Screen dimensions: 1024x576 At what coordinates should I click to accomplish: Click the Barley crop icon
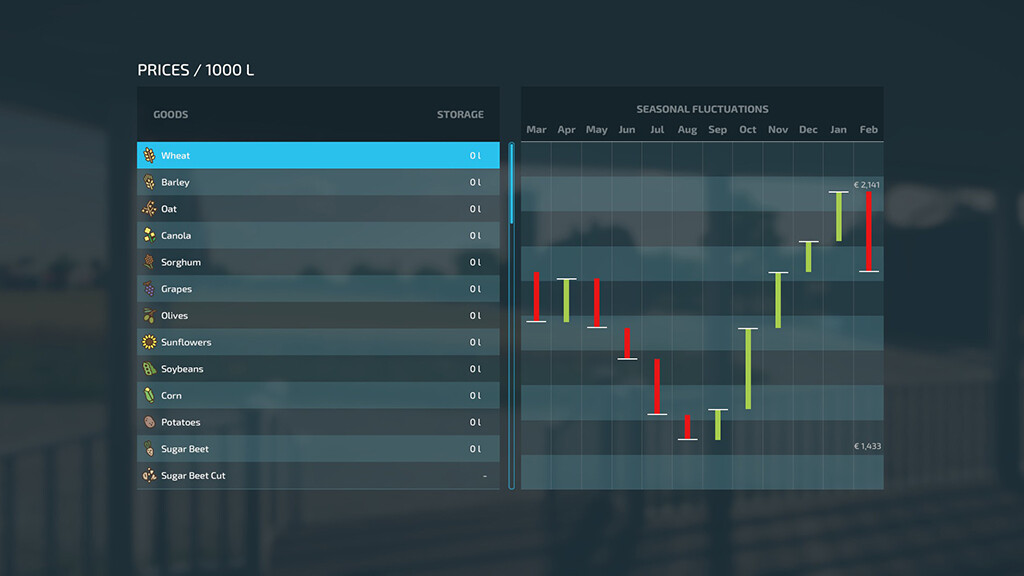(149, 183)
